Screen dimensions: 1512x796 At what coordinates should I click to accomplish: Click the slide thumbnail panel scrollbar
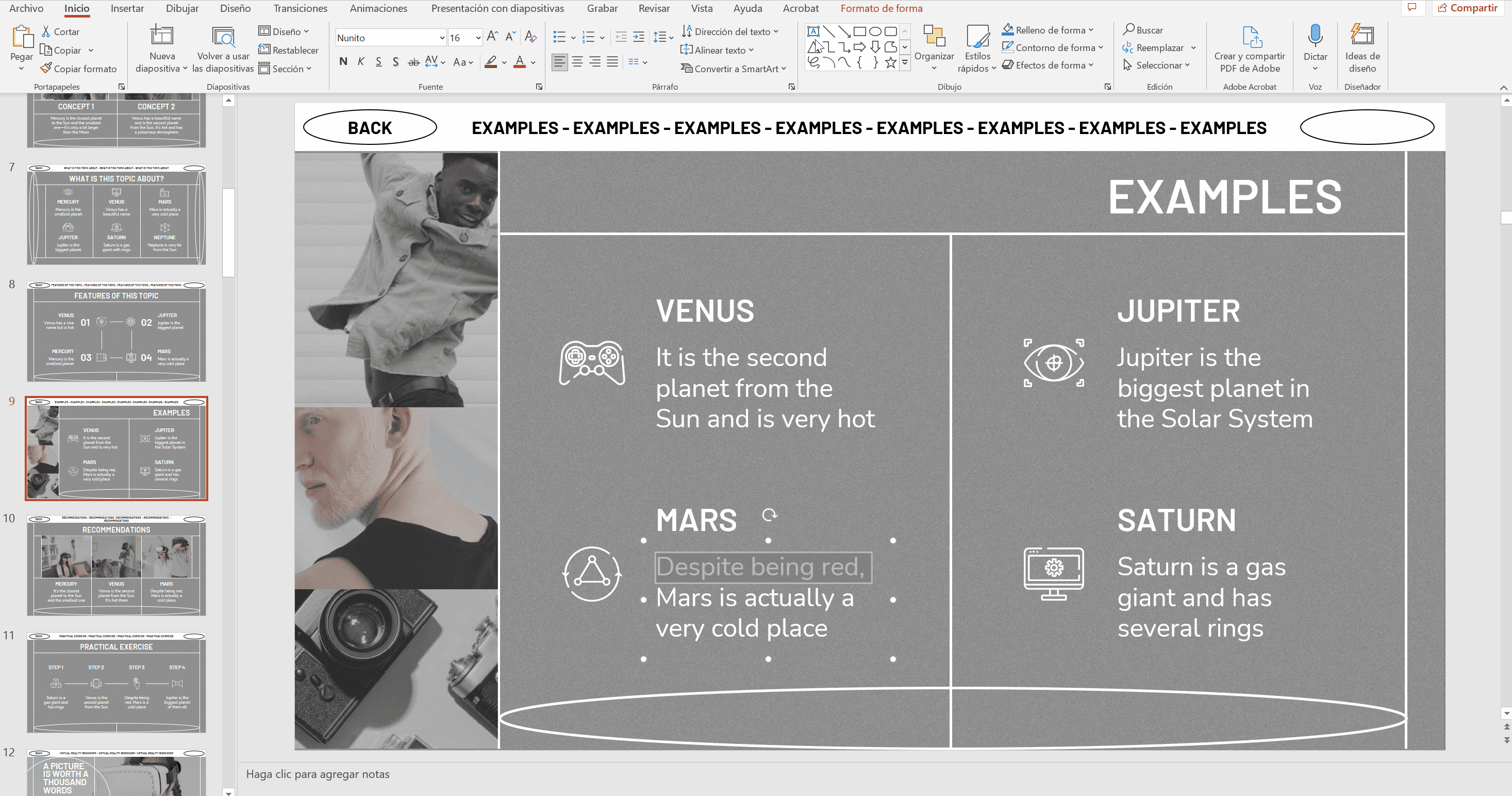point(228,232)
